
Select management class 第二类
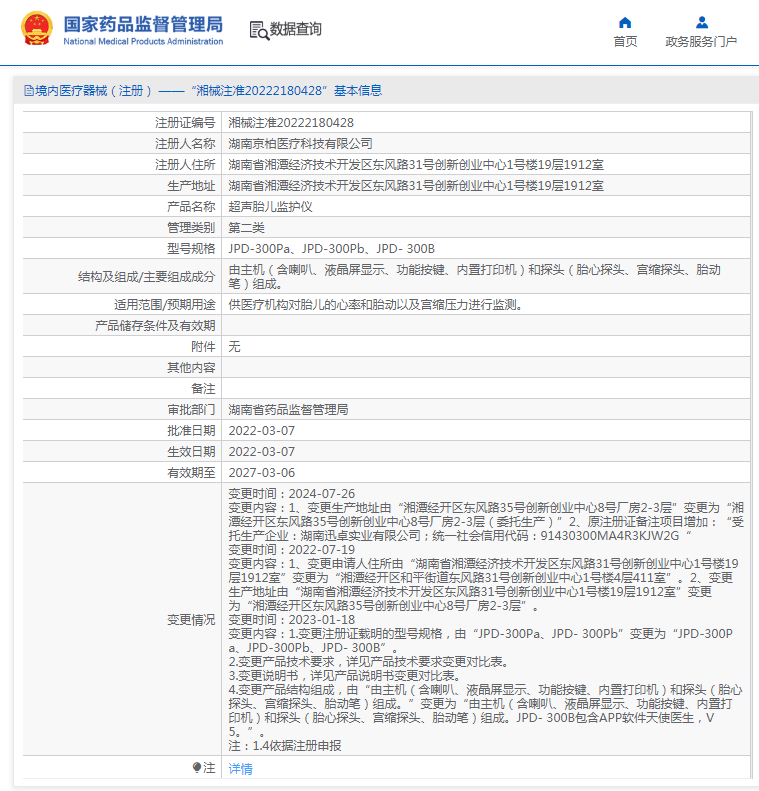pos(247,228)
